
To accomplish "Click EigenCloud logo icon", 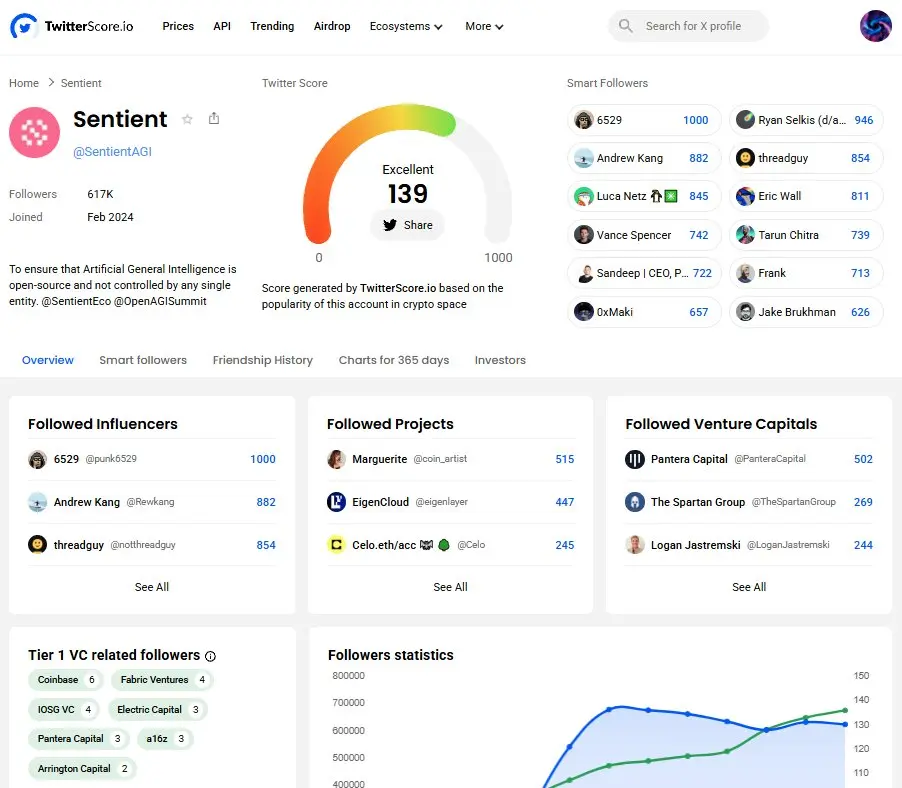I will (x=337, y=502).
